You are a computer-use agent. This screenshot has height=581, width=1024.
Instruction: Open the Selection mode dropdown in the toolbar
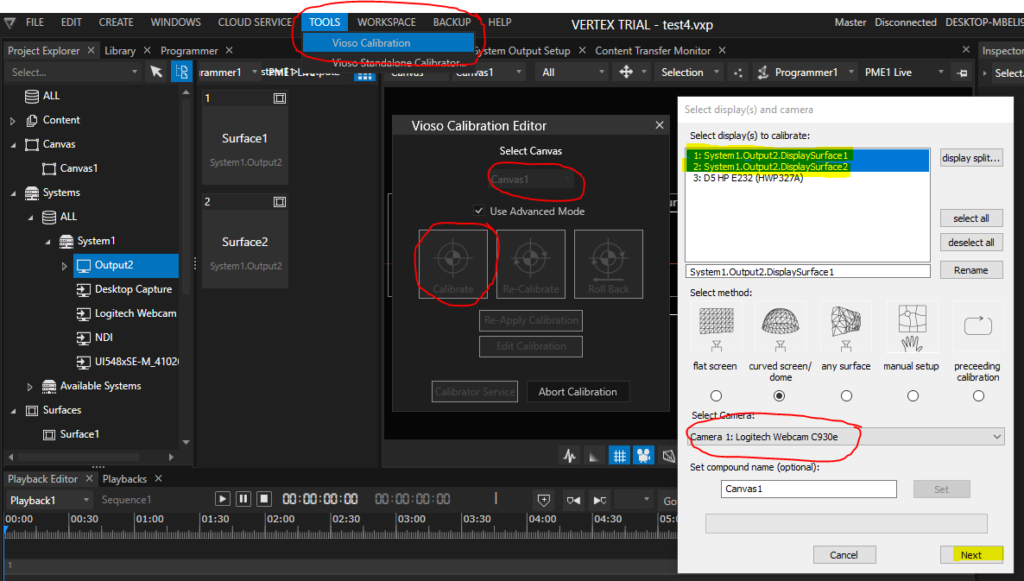click(x=688, y=71)
